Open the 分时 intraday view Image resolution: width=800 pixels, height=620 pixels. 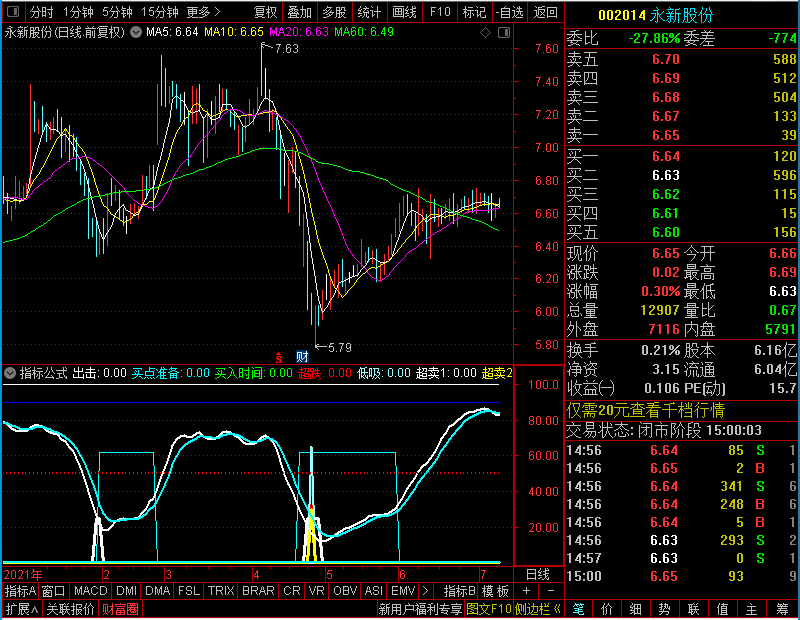(41, 12)
